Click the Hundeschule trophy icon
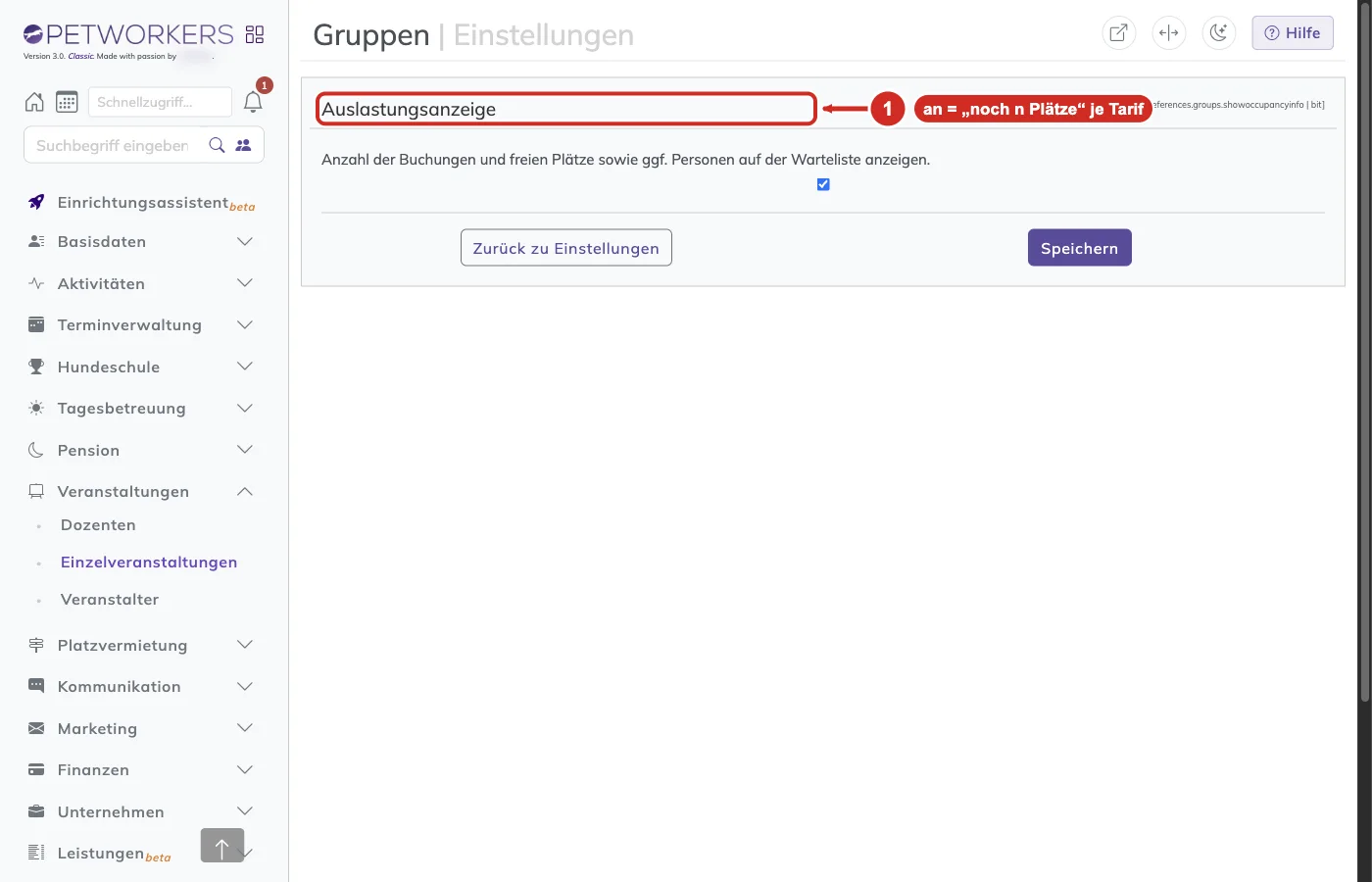This screenshot has width=1372, height=882. click(36, 367)
